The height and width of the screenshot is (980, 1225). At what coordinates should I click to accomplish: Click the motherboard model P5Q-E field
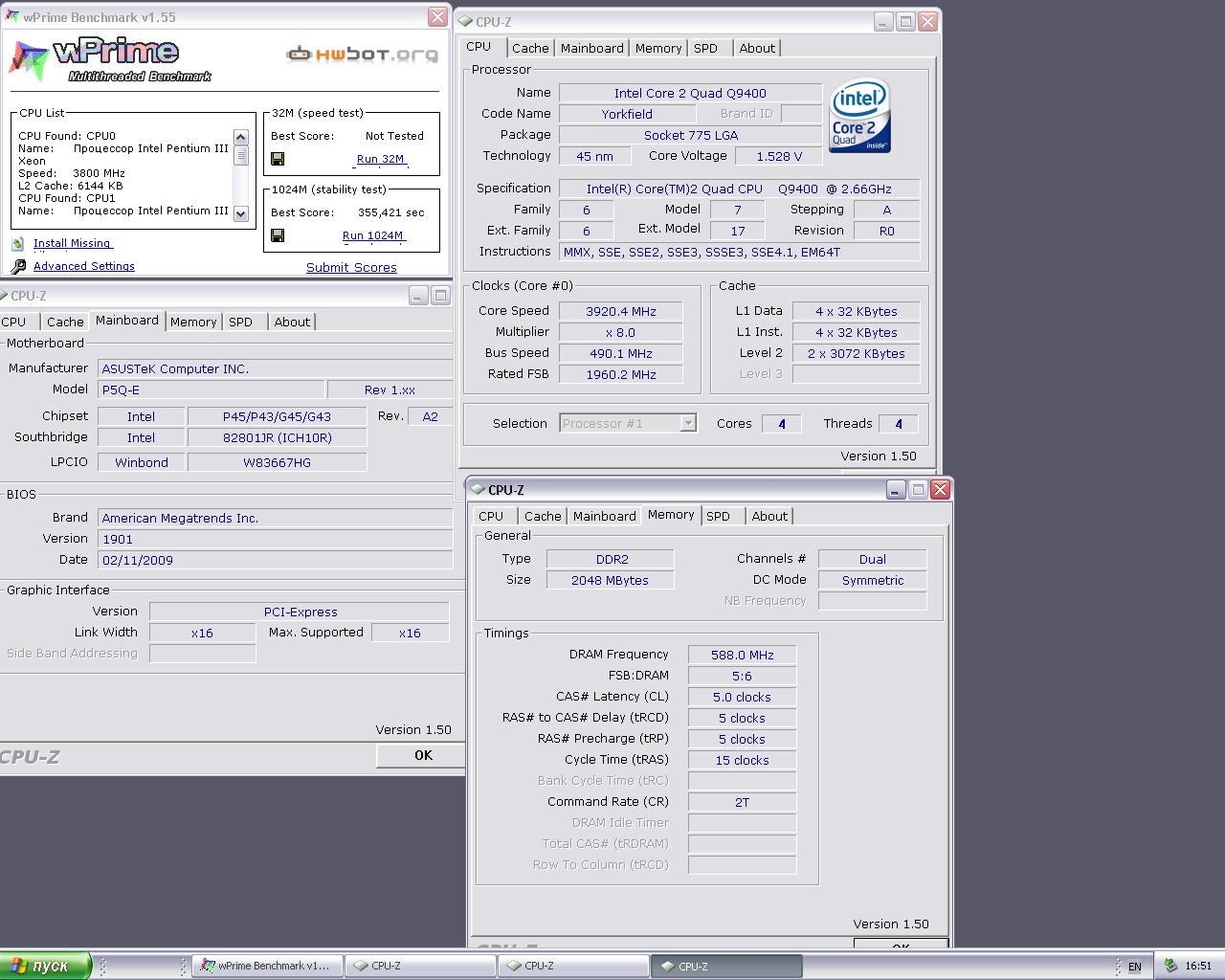(211, 390)
